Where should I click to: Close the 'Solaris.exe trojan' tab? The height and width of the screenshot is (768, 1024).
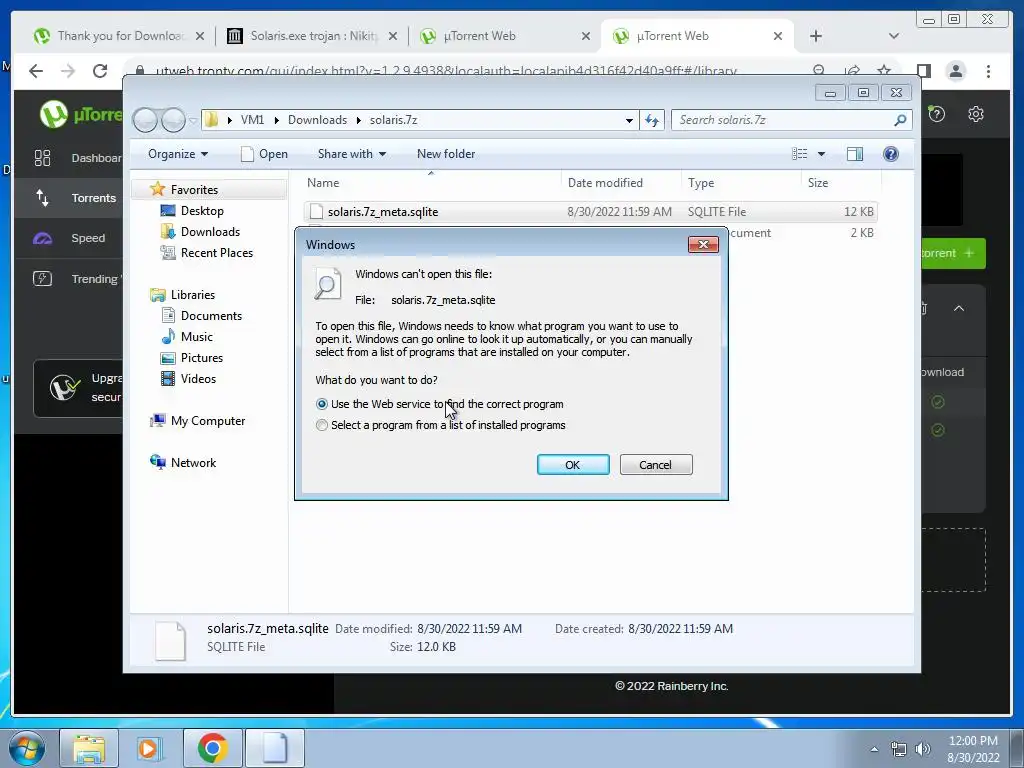click(392, 36)
